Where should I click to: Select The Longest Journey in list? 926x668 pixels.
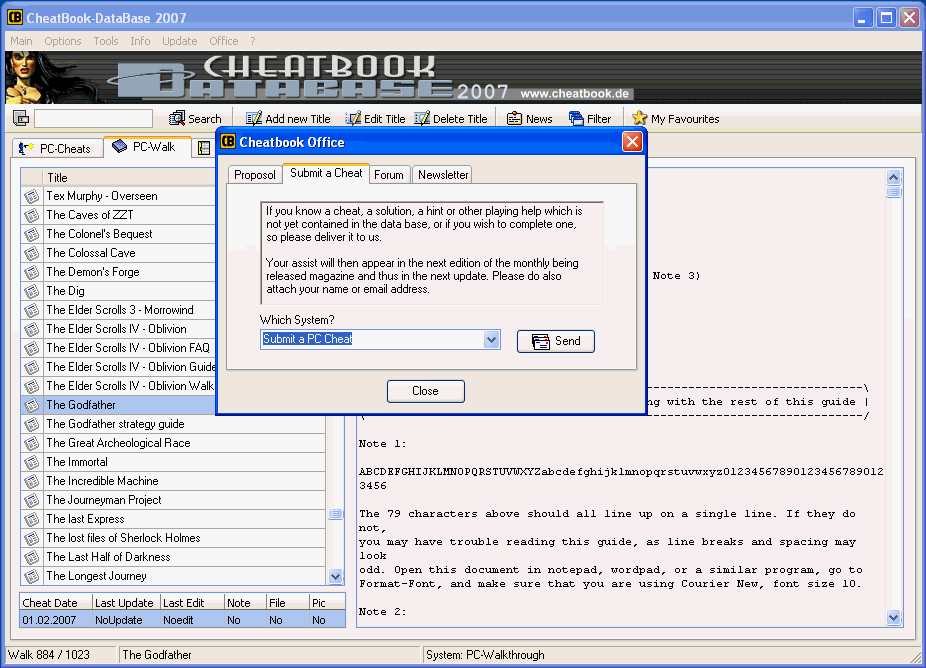(x=96, y=576)
